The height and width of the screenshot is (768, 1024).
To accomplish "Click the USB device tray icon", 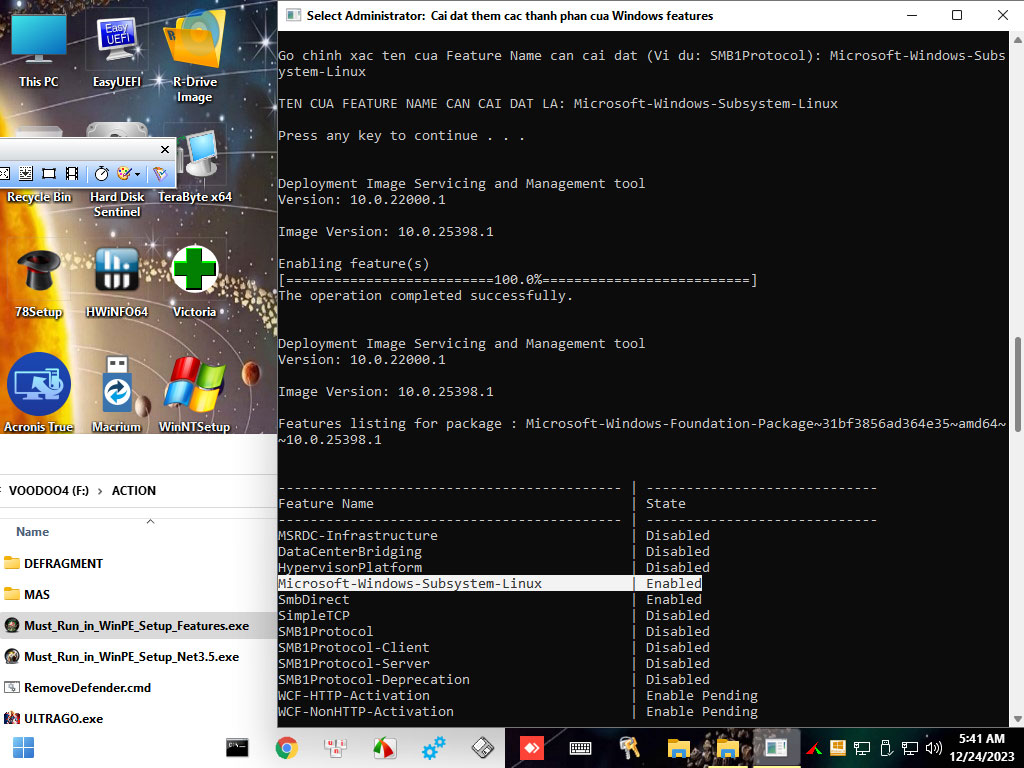I will pos(886,748).
